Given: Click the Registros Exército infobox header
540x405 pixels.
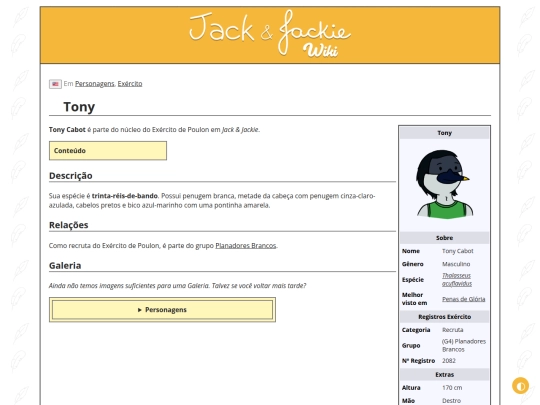Looking at the screenshot, I should pos(444,317).
